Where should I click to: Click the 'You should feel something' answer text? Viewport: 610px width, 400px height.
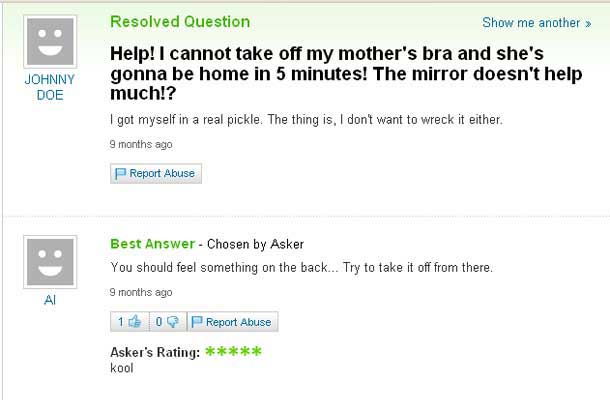300,268
